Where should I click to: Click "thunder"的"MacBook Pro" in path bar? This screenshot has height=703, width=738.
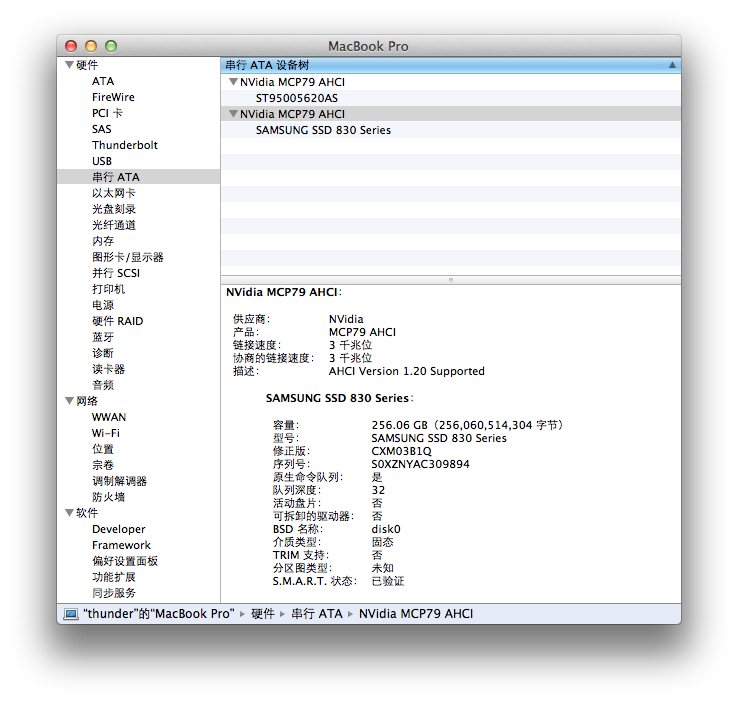159,614
